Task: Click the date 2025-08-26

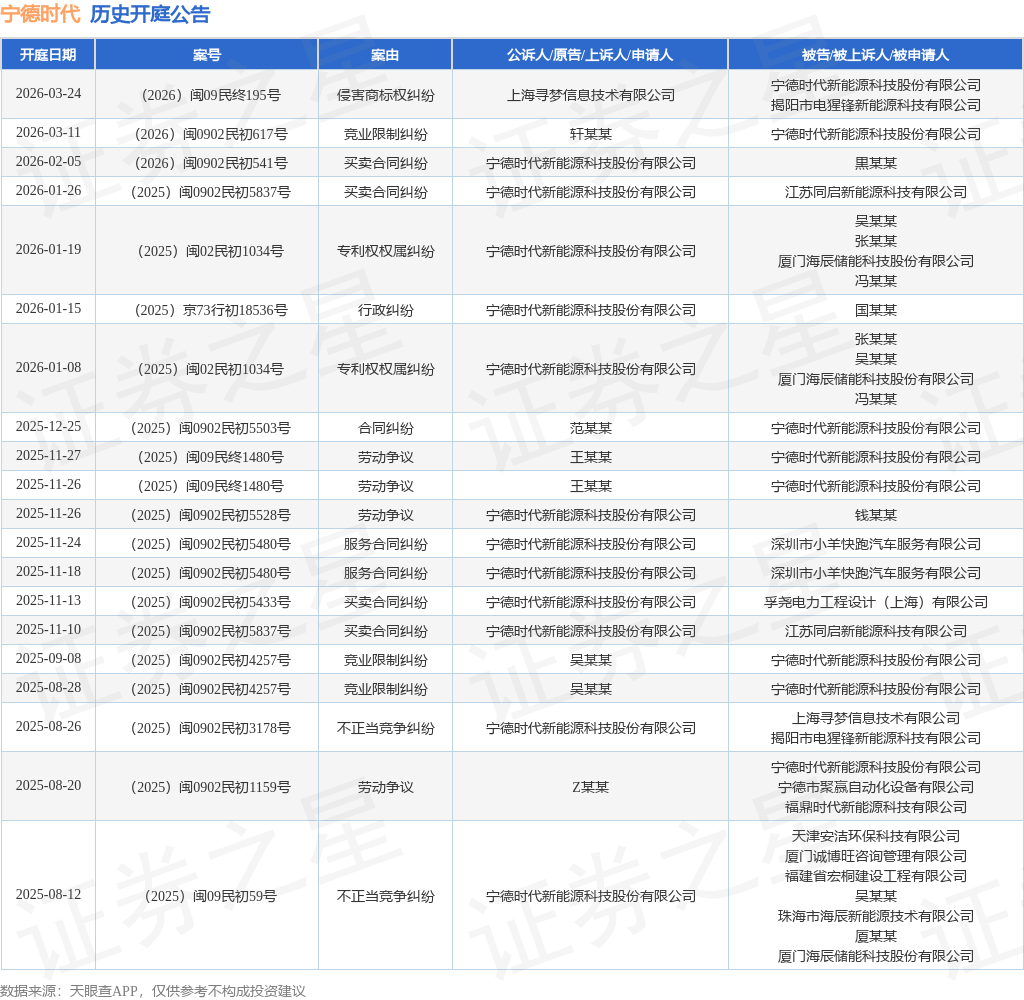Action: 48,726
